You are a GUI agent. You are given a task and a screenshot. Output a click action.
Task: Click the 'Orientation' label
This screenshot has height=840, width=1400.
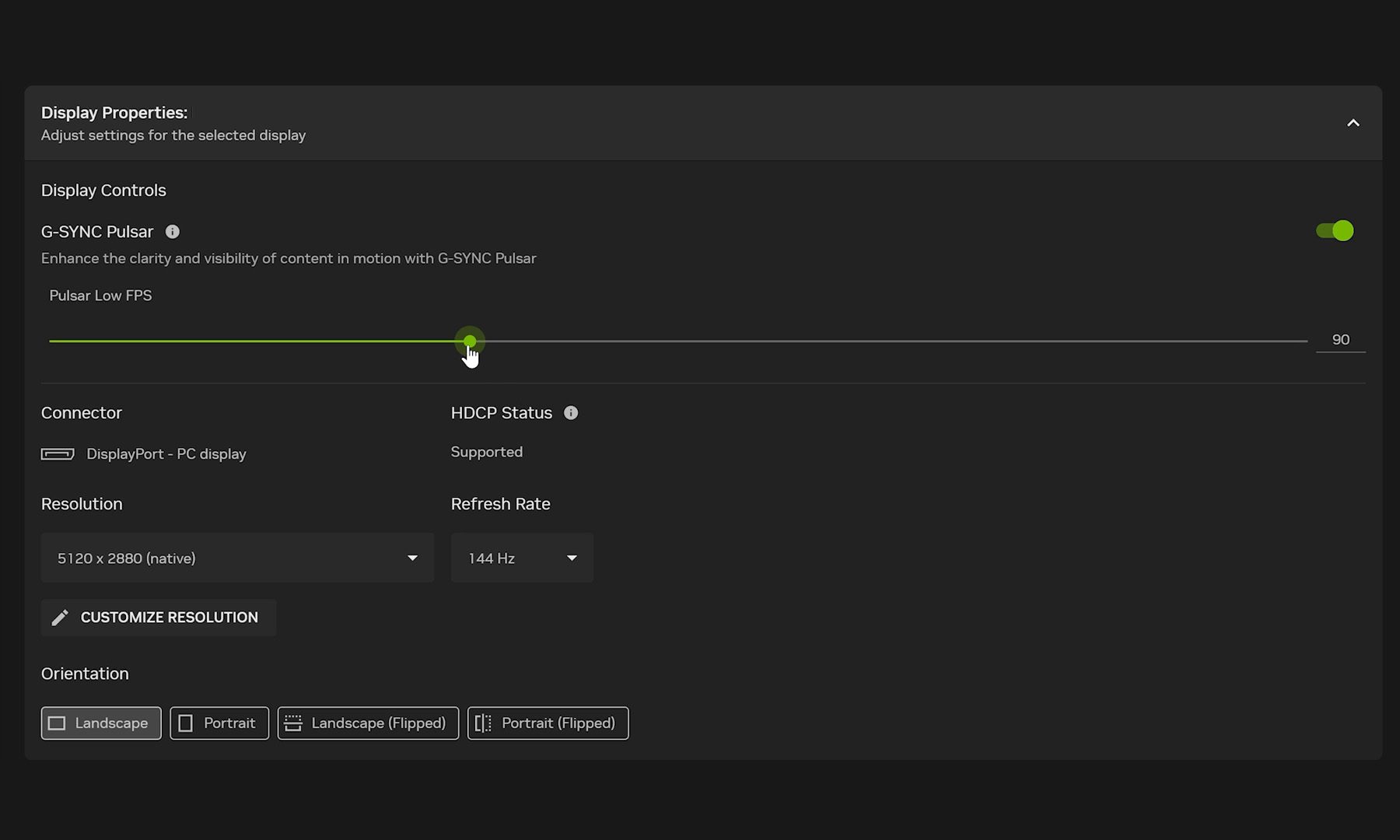click(85, 674)
